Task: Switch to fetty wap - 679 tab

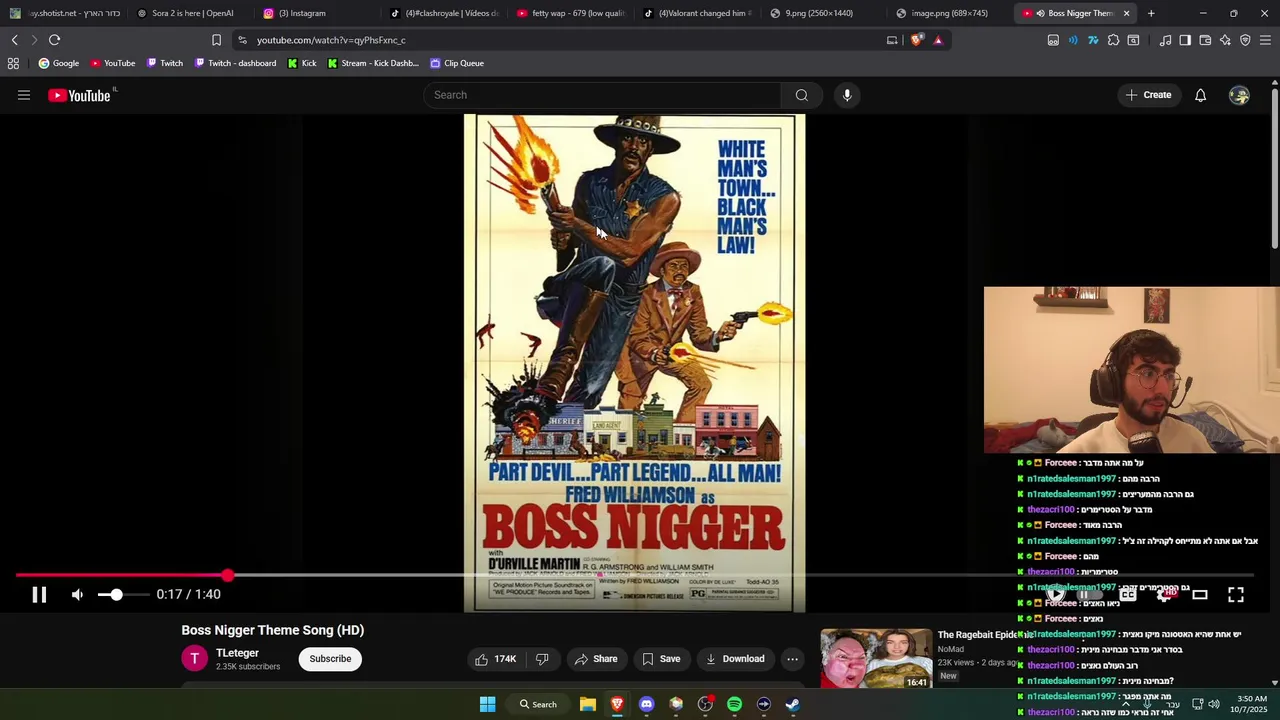Action: pos(572,13)
